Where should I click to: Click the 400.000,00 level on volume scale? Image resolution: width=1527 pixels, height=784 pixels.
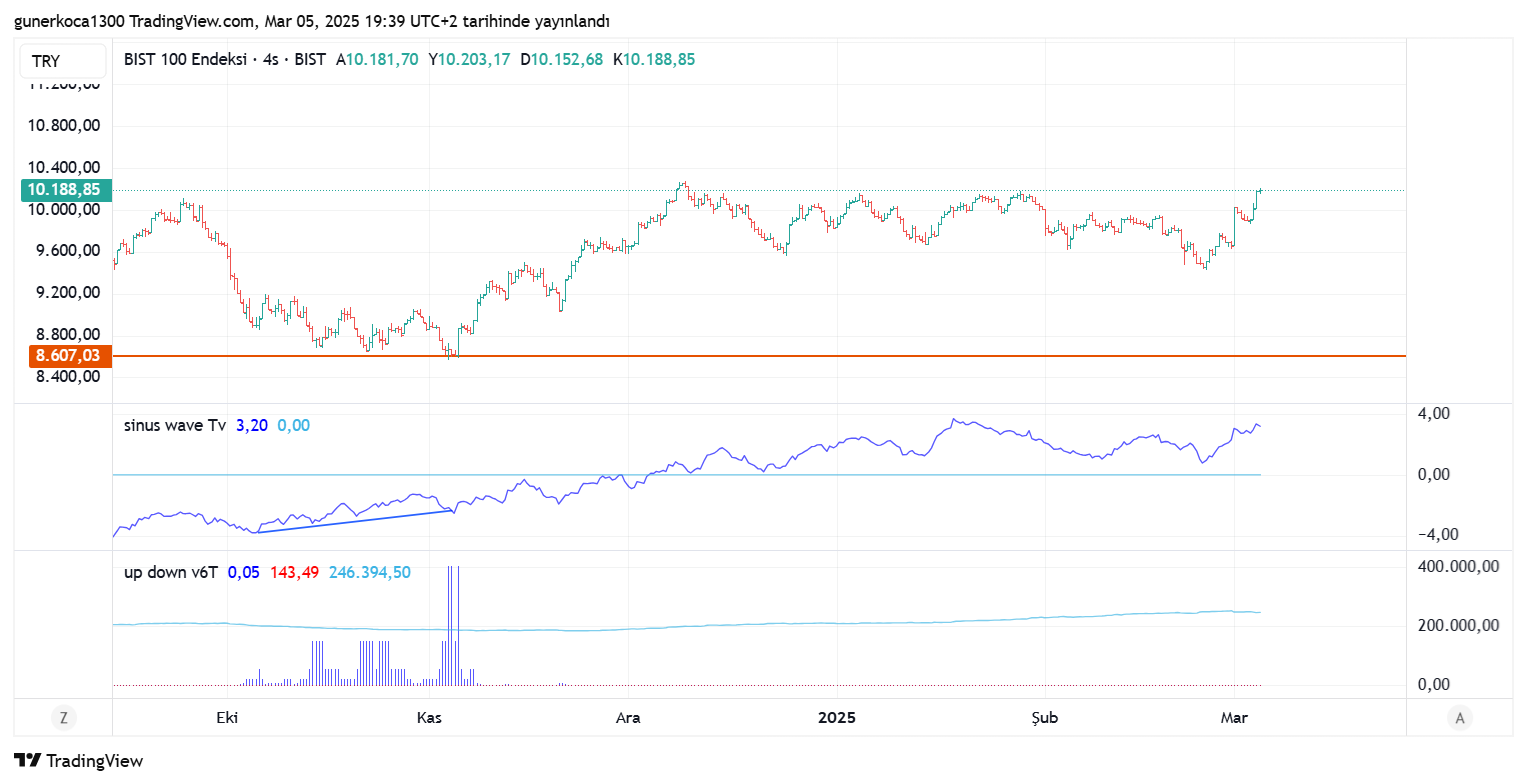(x=1458, y=566)
